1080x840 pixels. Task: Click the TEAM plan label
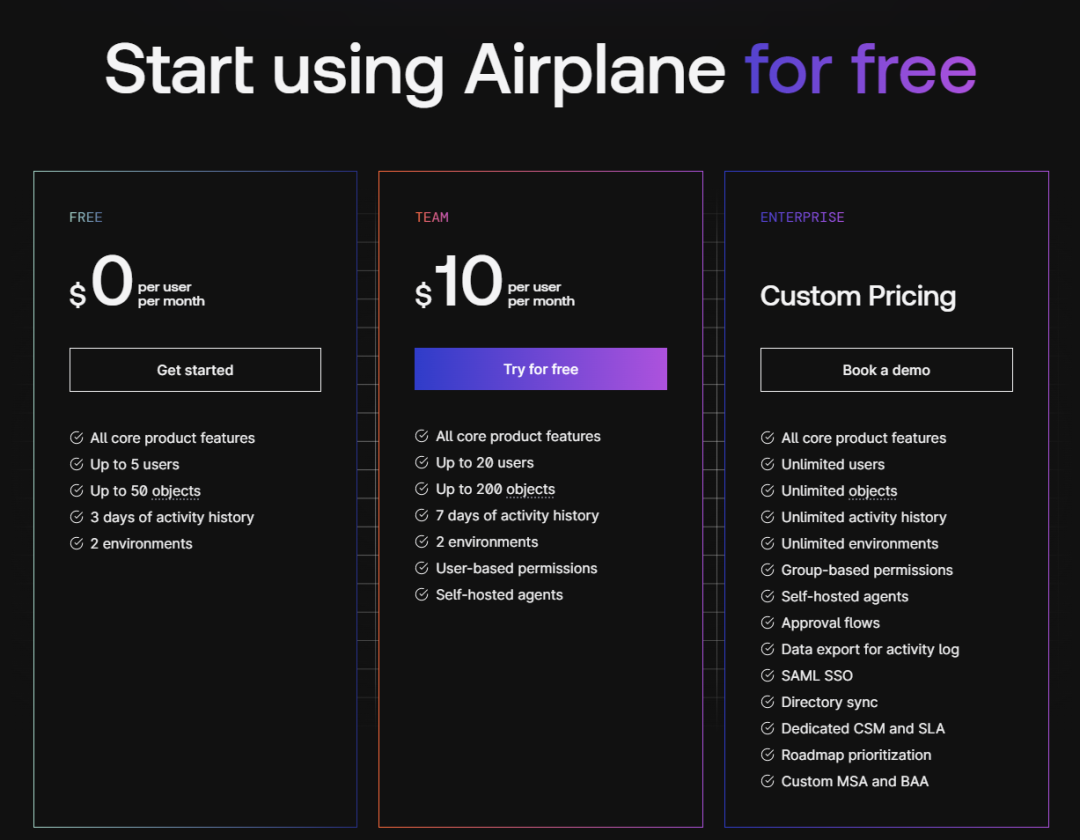point(432,217)
